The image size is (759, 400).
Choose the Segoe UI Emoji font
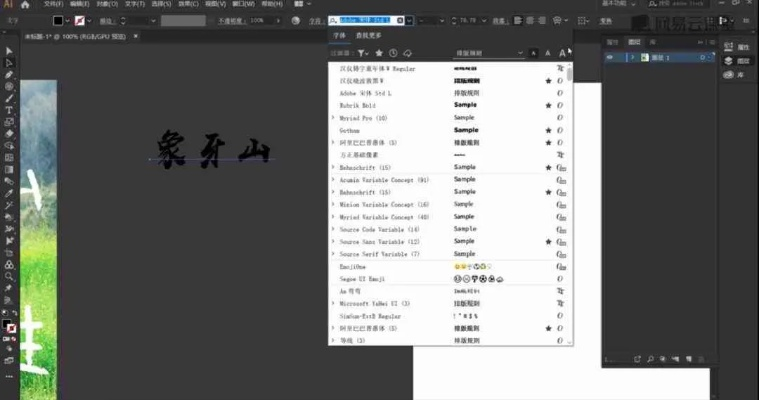pyautogui.click(x=366, y=278)
